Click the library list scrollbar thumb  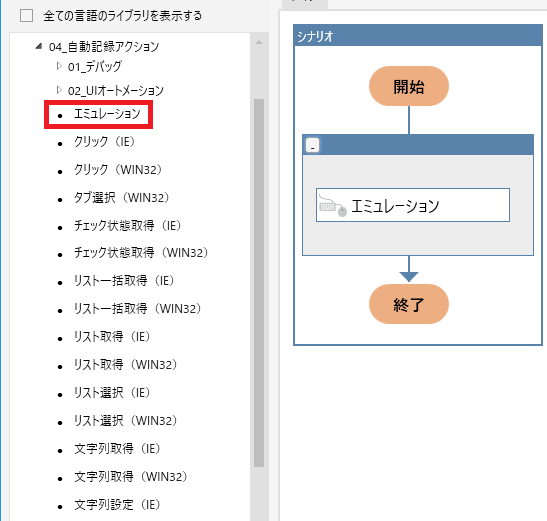pyautogui.click(x=259, y=283)
